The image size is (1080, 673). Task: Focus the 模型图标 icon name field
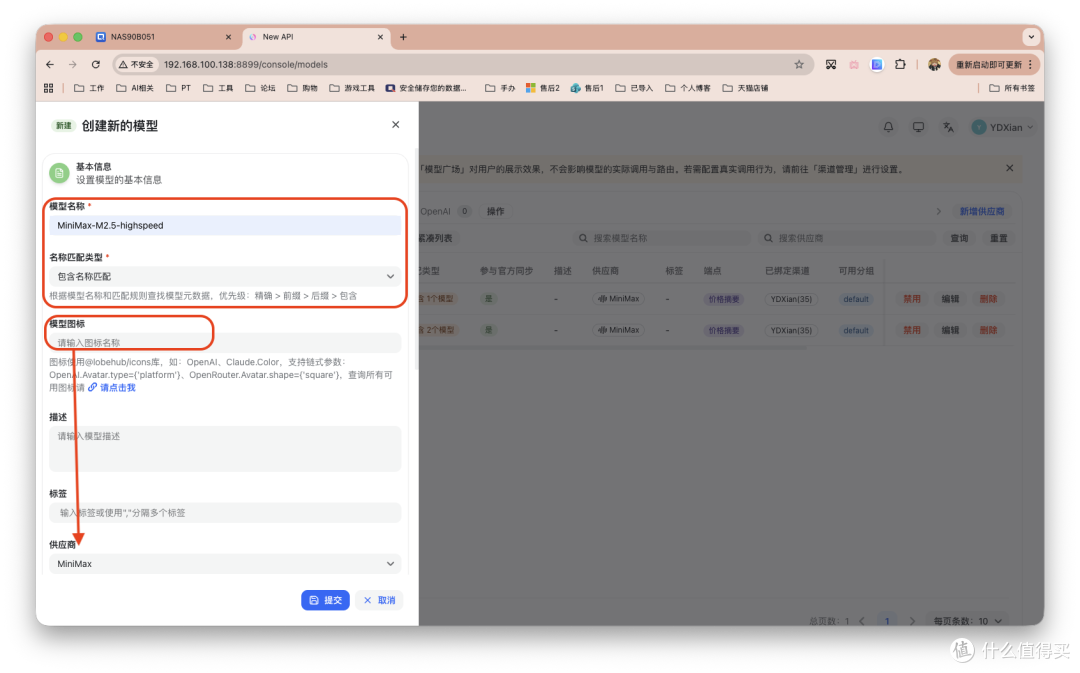click(225, 342)
